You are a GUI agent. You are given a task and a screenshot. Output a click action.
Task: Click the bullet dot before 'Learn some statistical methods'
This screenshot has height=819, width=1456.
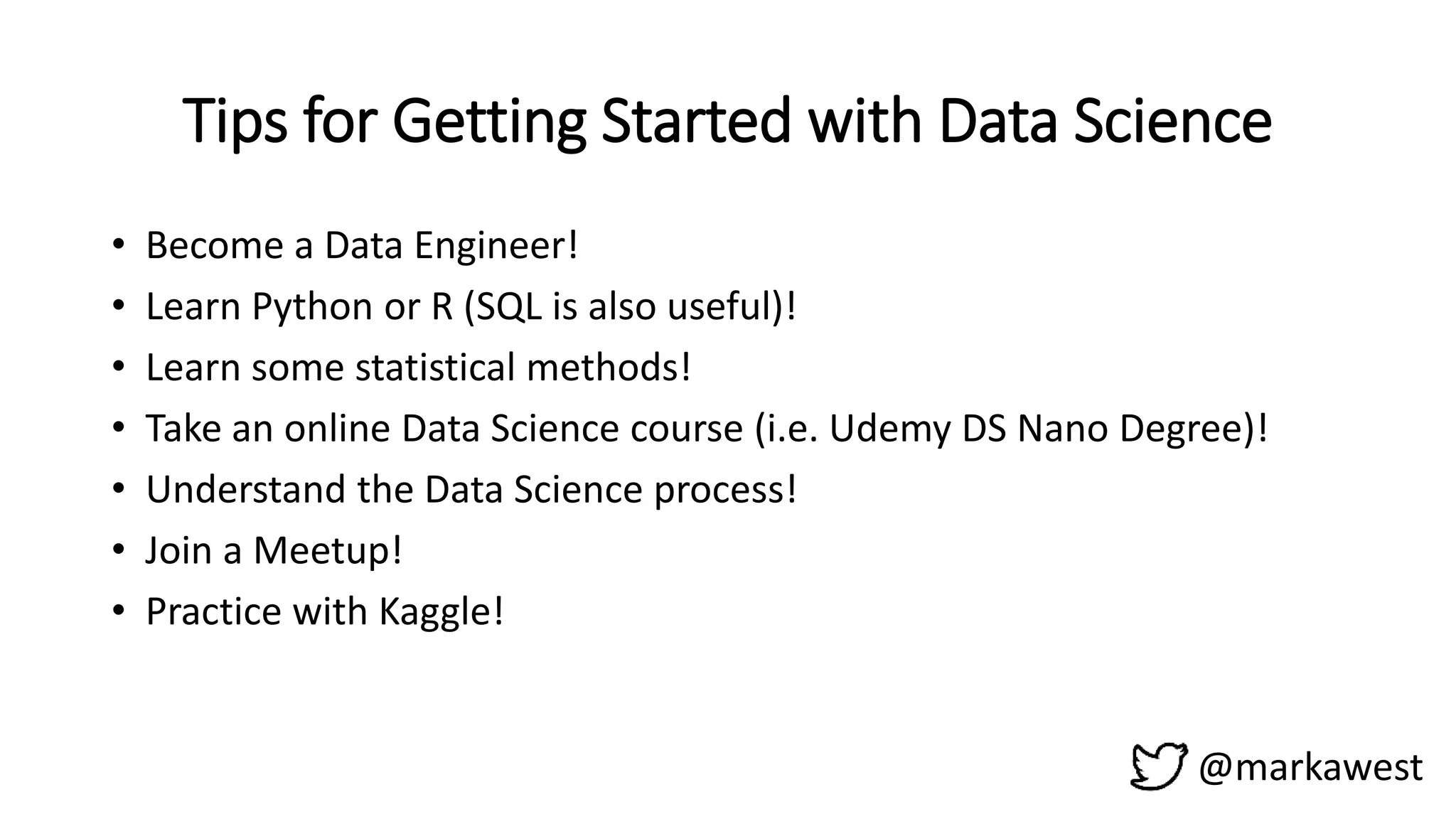click(118, 368)
